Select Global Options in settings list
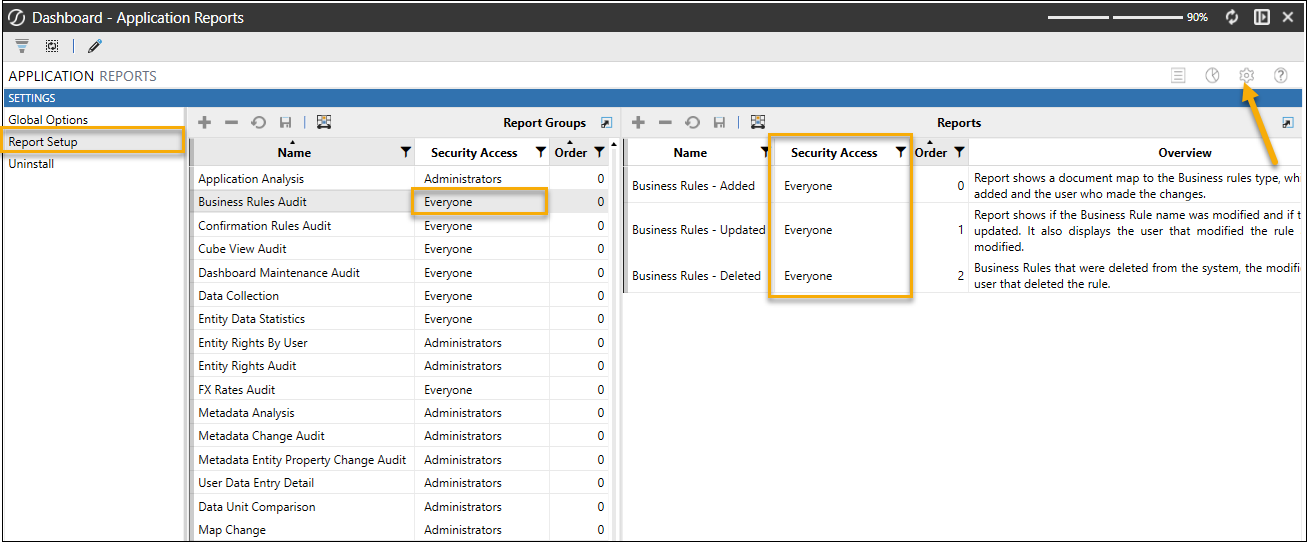The image size is (1307, 542). 48,120
